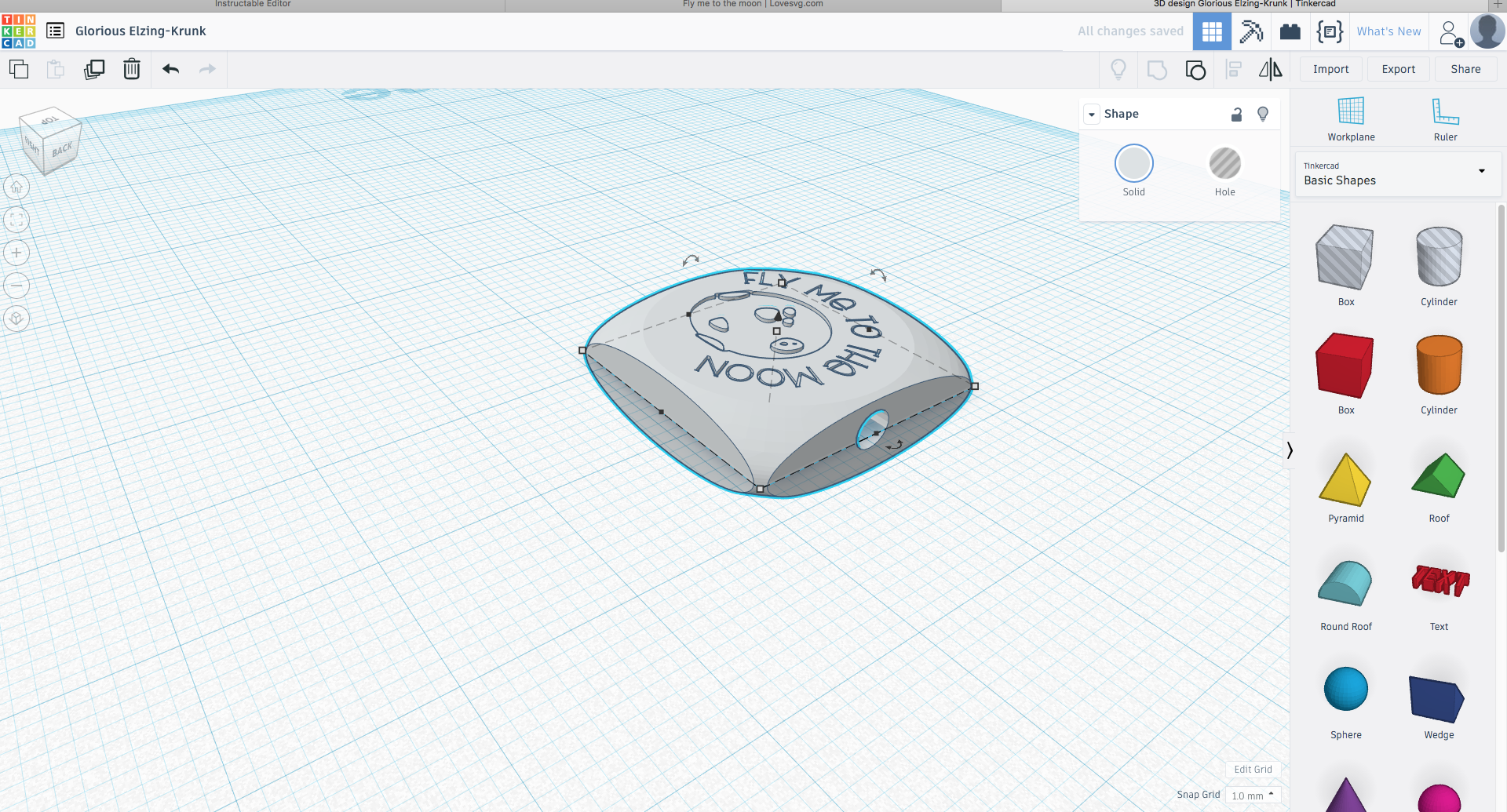1507x812 pixels.
Task: Click the Home view button
Action: click(x=16, y=187)
